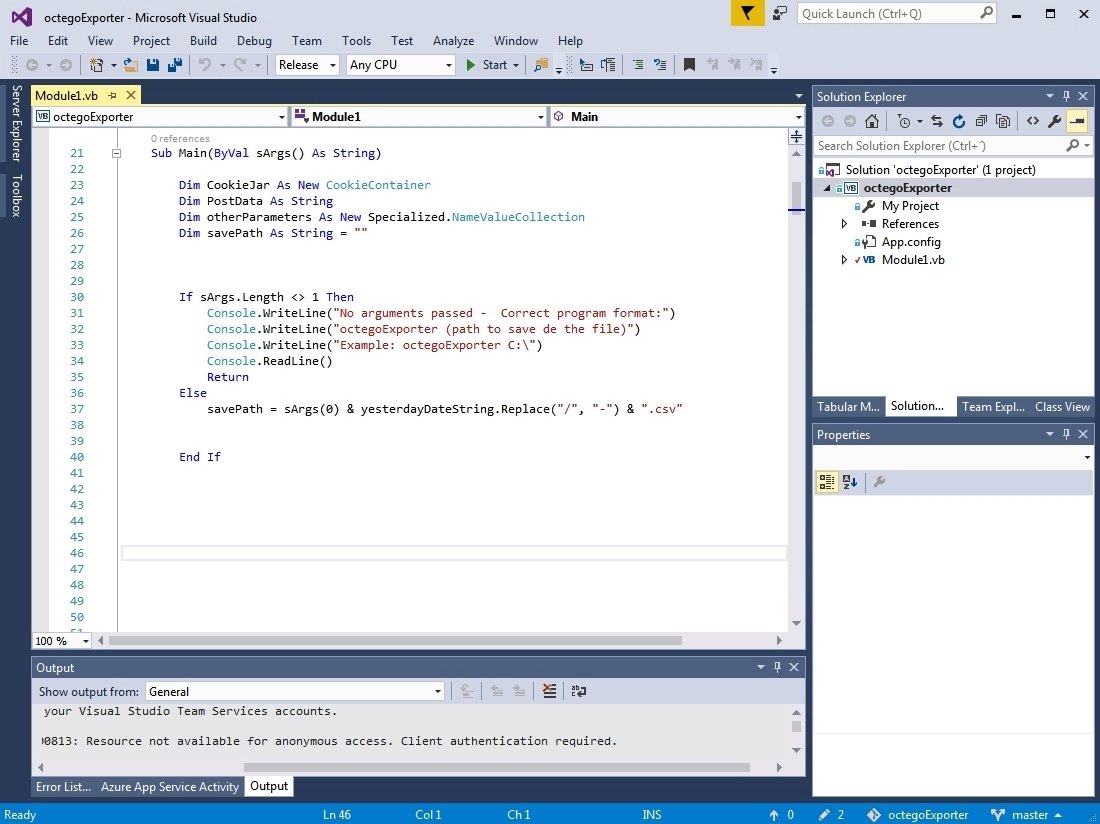Open the Server Explorer side tab
The width and height of the screenshot is (1100, 824).
[16, 123]
